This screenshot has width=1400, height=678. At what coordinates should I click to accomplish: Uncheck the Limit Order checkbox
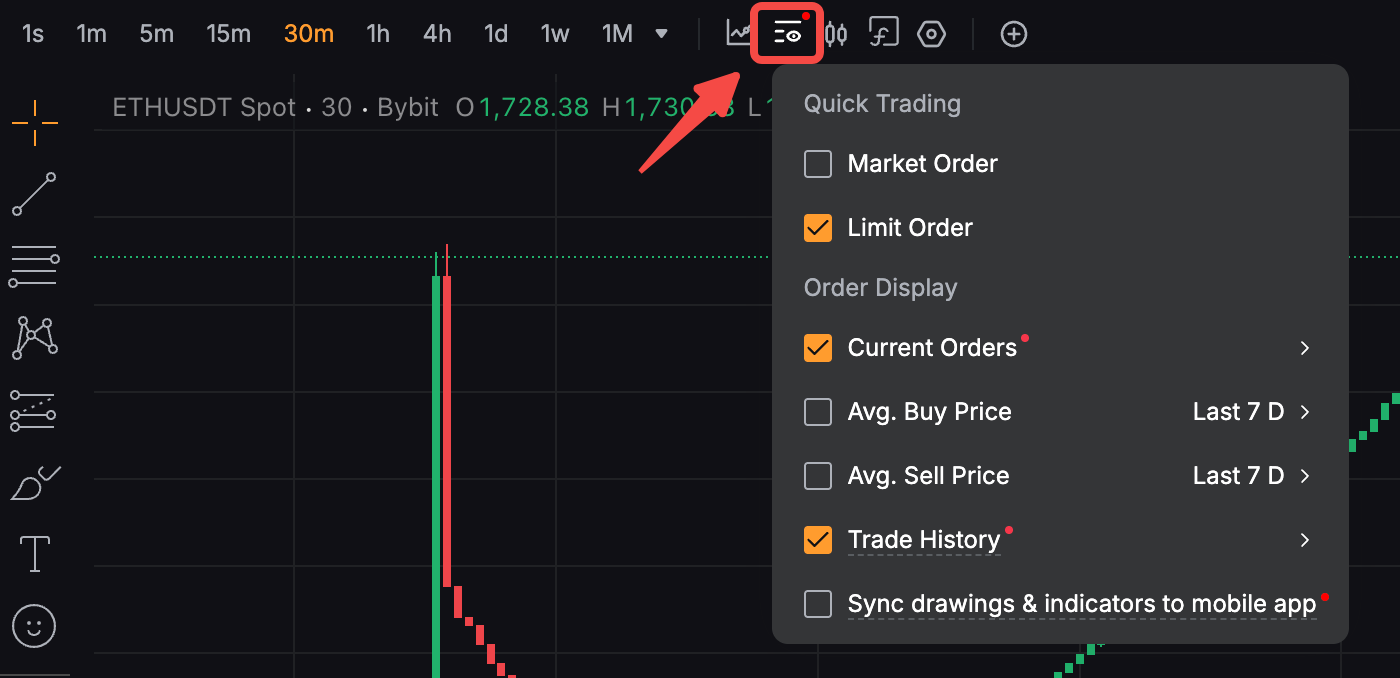pos(818,228)
